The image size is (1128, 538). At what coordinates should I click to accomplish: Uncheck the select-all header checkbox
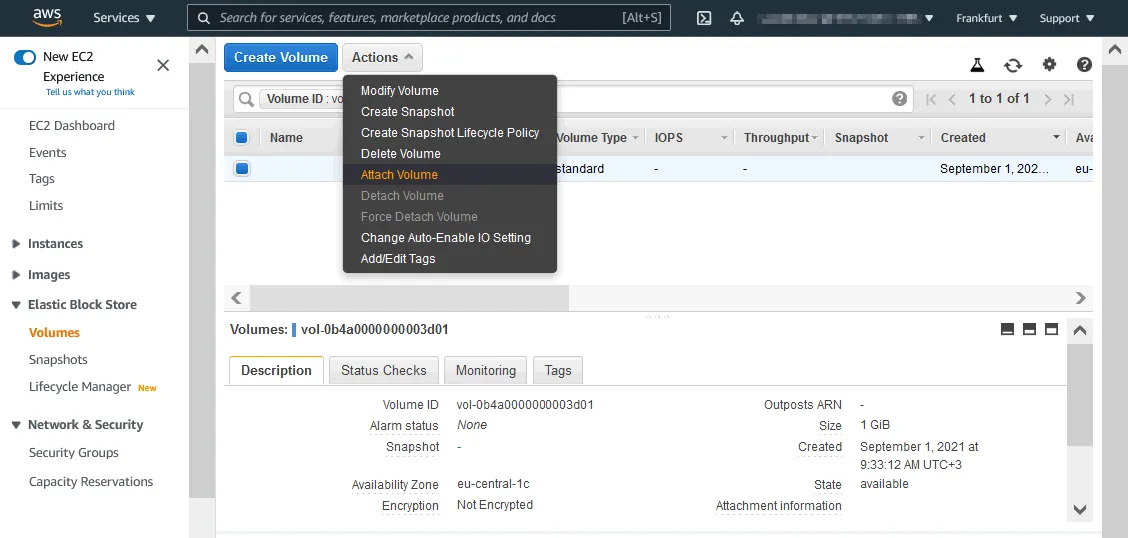pyautogui.click(x=241, y=138)
